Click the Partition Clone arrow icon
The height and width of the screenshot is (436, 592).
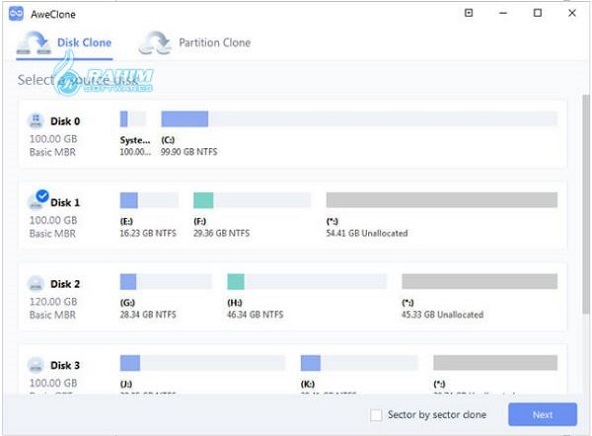tap(154, 43)
